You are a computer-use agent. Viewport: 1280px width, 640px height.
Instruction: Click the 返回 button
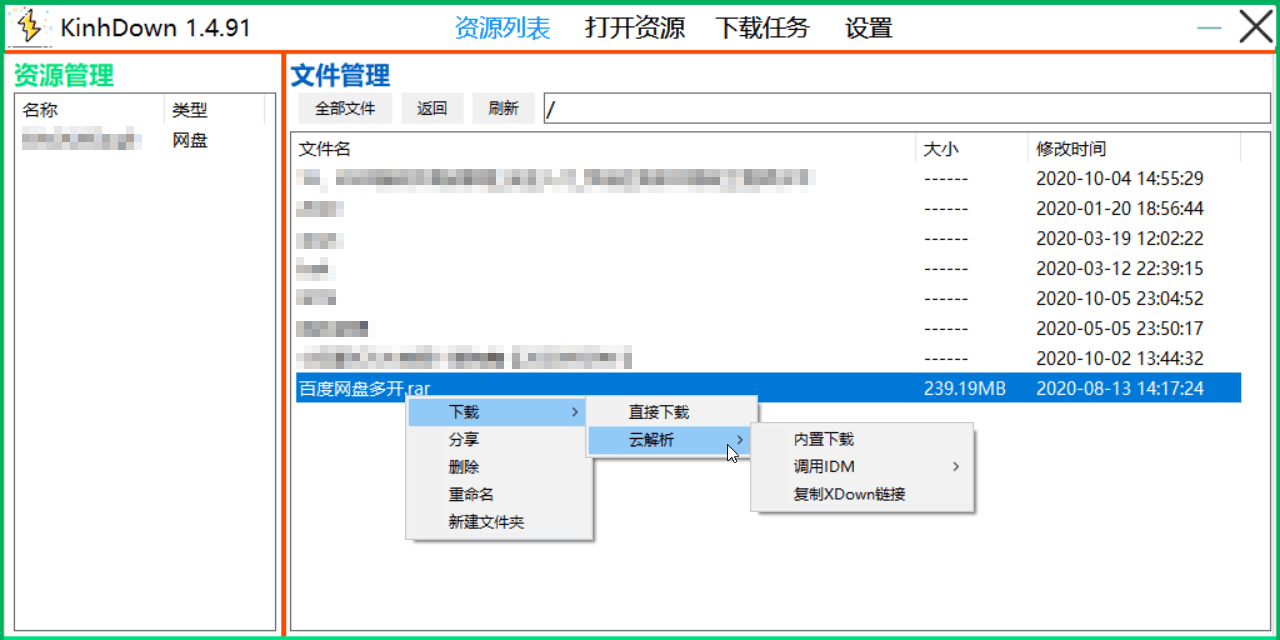(432, 108)
